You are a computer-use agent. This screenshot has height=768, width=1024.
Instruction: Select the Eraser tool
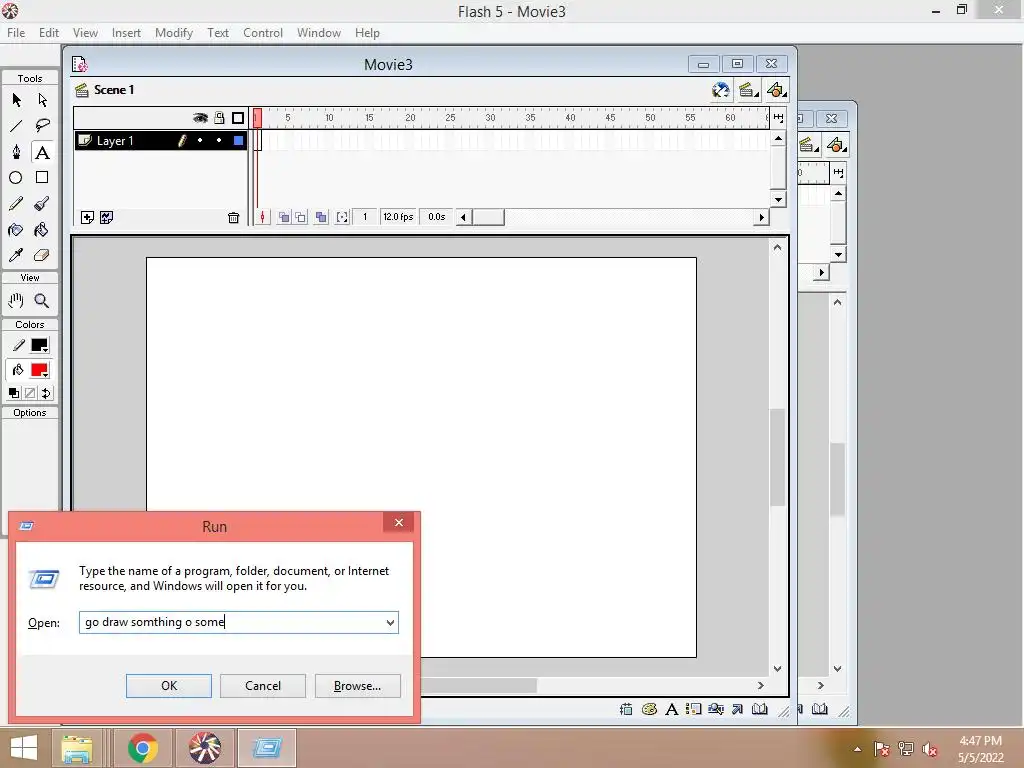point(42,255)
